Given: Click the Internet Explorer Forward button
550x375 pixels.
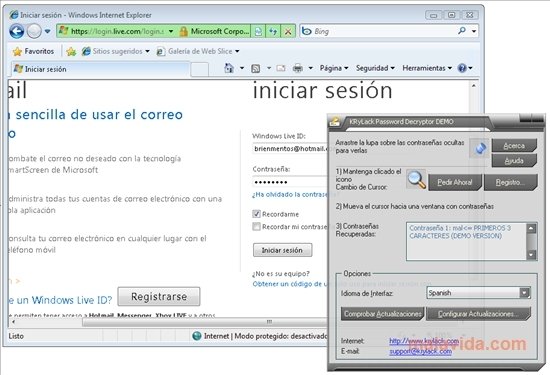Looking at the screenshot, I should pyautogui.click(x=34, y=32).
